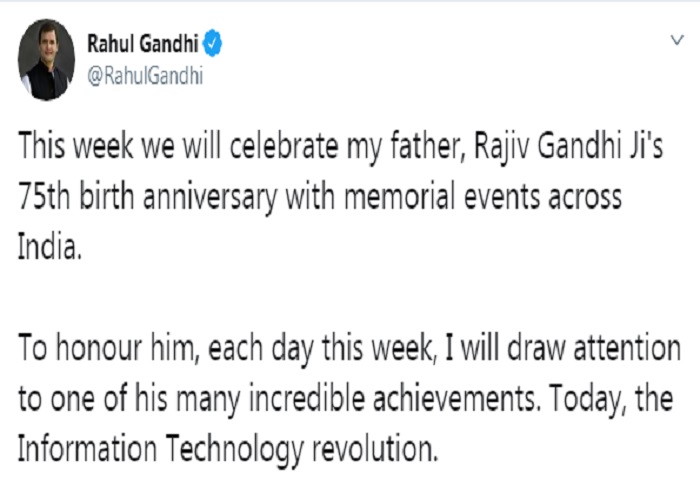Click the line "Information Technology revolution."
Viewport: 700px width, 500px height.
(228, 449)
